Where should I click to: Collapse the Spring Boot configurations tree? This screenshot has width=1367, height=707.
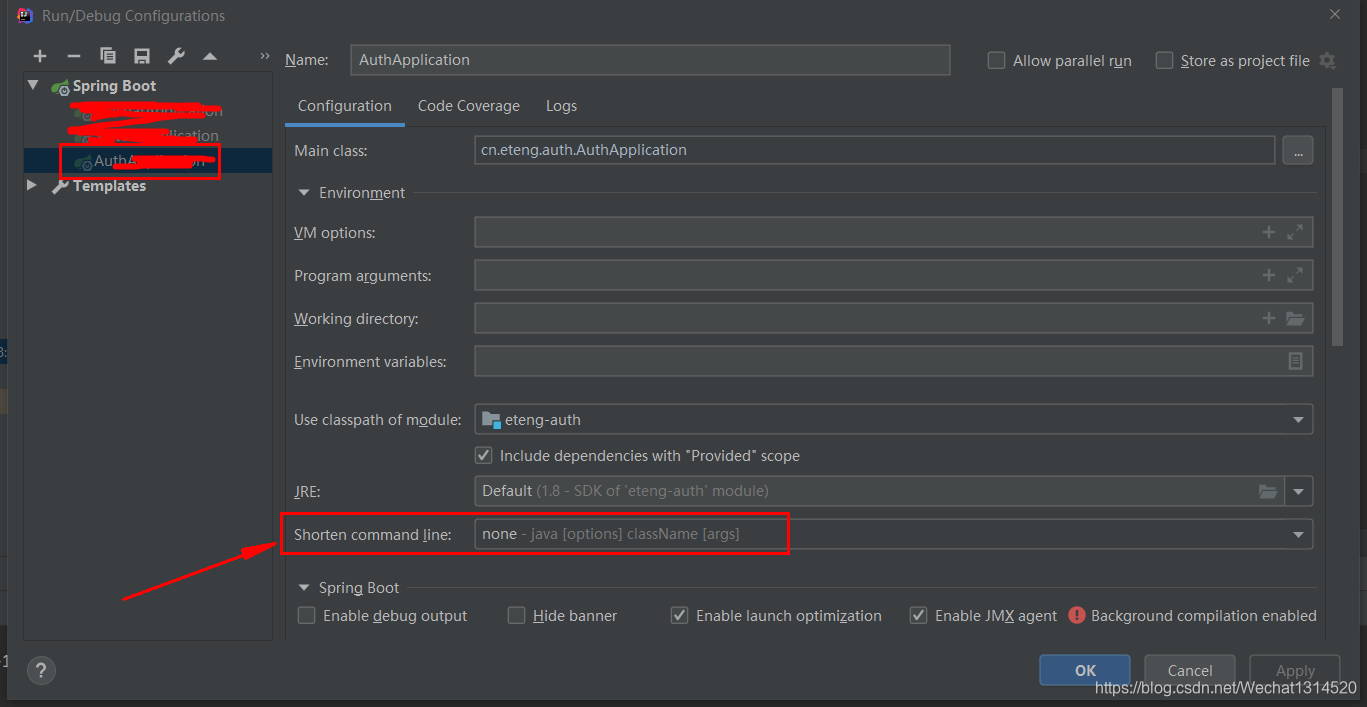(31, 86)
